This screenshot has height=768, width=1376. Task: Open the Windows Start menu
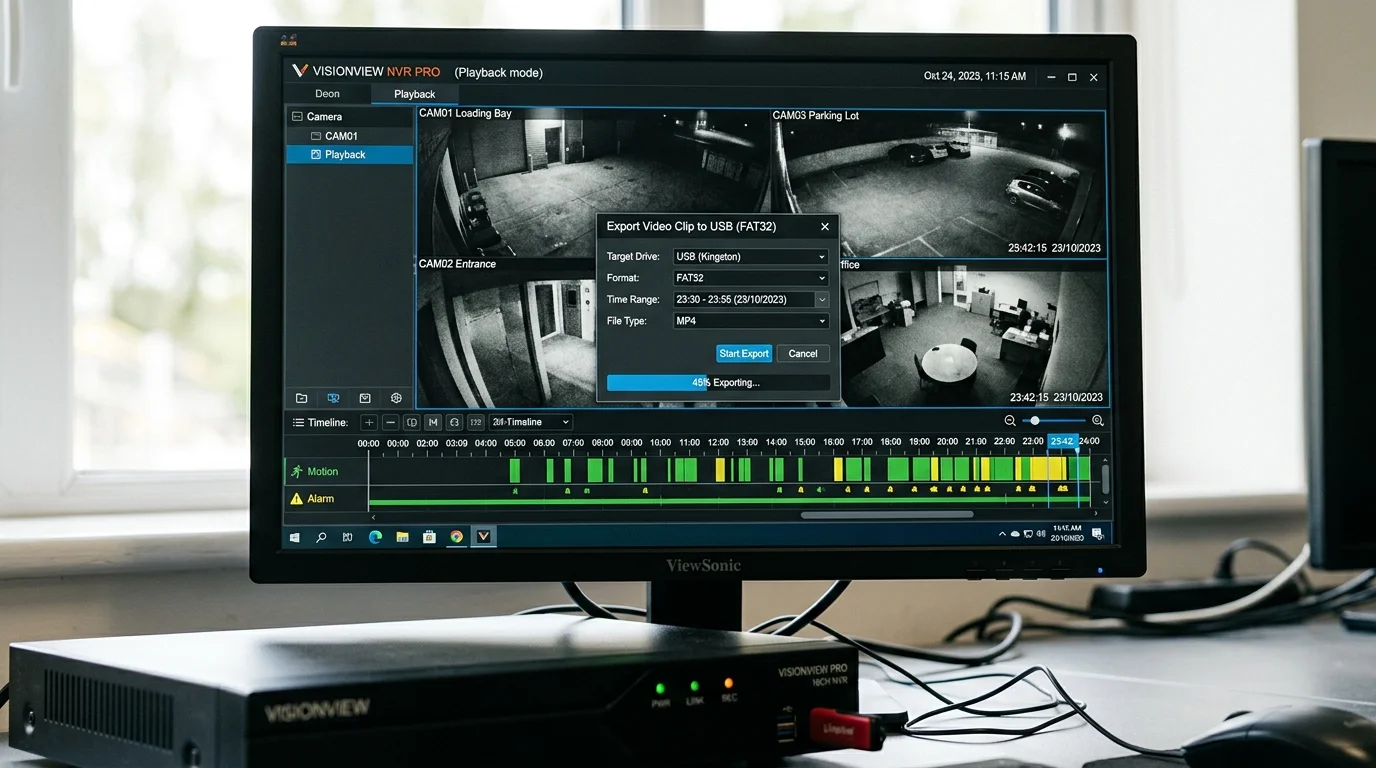(295, 537)
